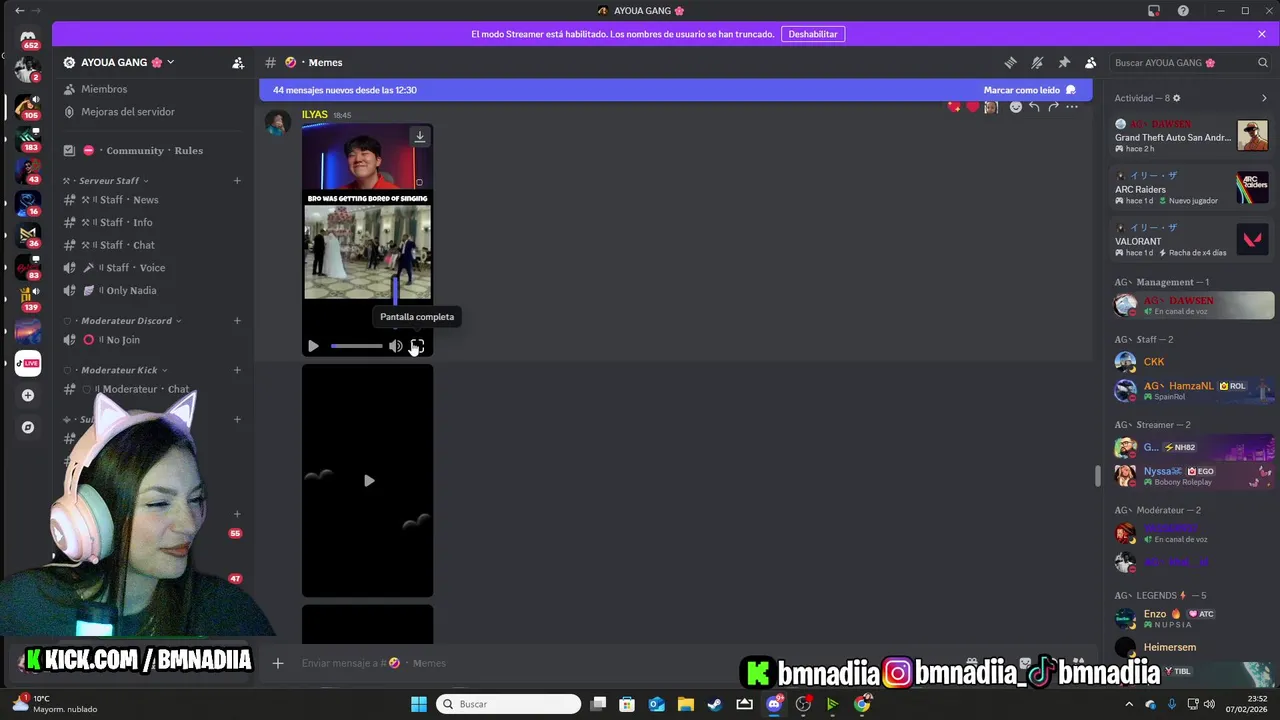Click the add a server plus icon
This screenshot has height=720, width=1280.
tap(28, 395)
